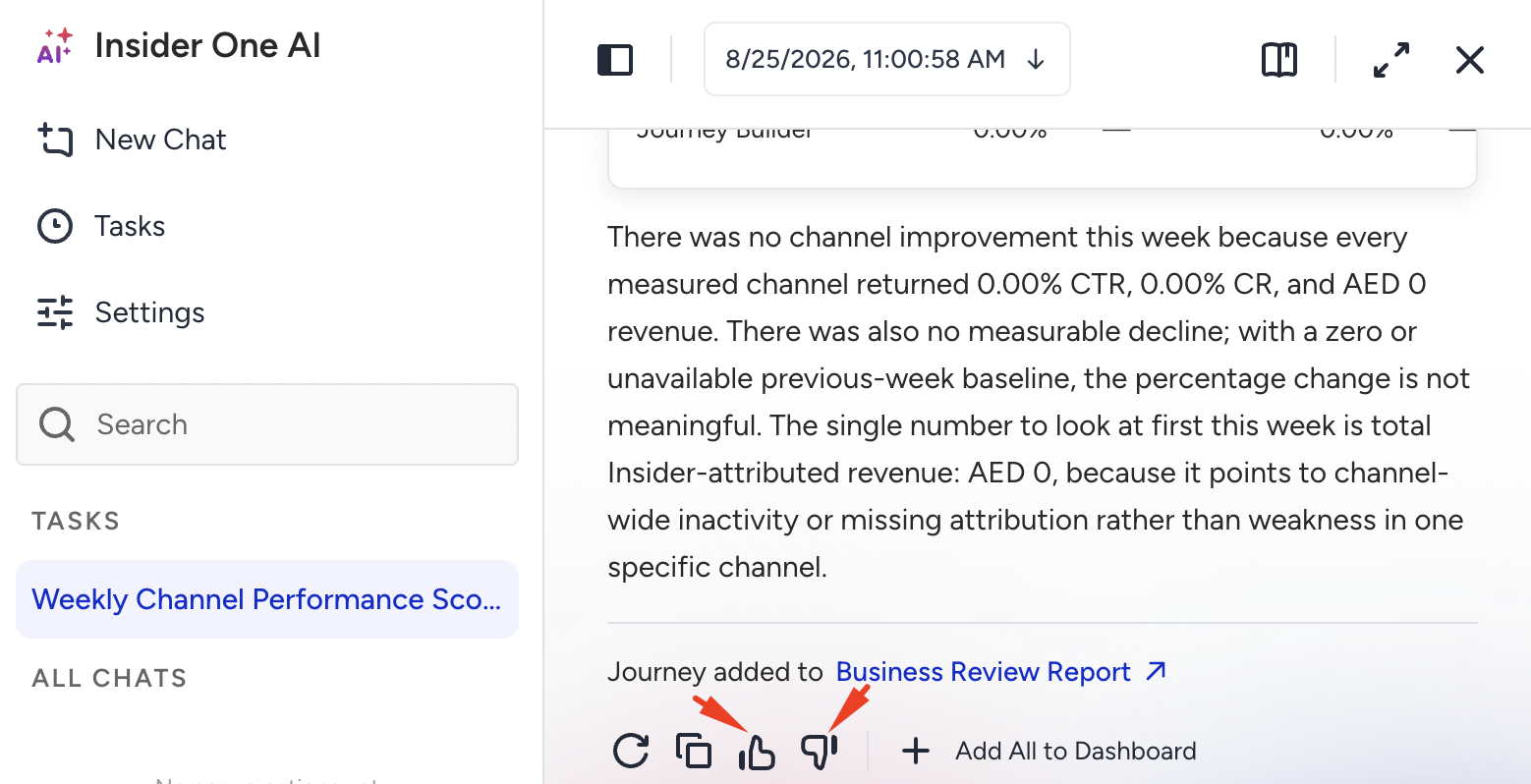Toggle the sidebar panel icon
The width and height of the screenshot is (1531, 784).
pos(615,60)
